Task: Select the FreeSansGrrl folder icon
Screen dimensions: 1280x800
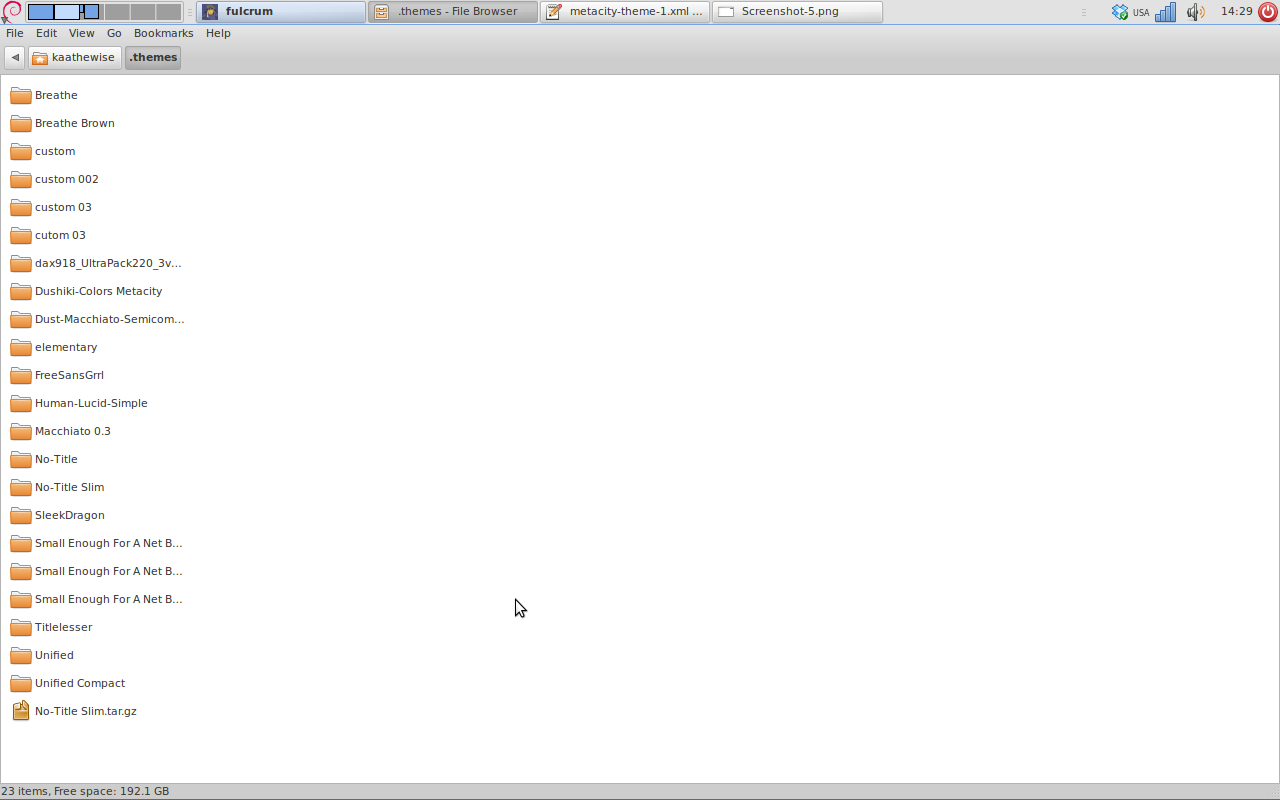Action: (21, 375)
